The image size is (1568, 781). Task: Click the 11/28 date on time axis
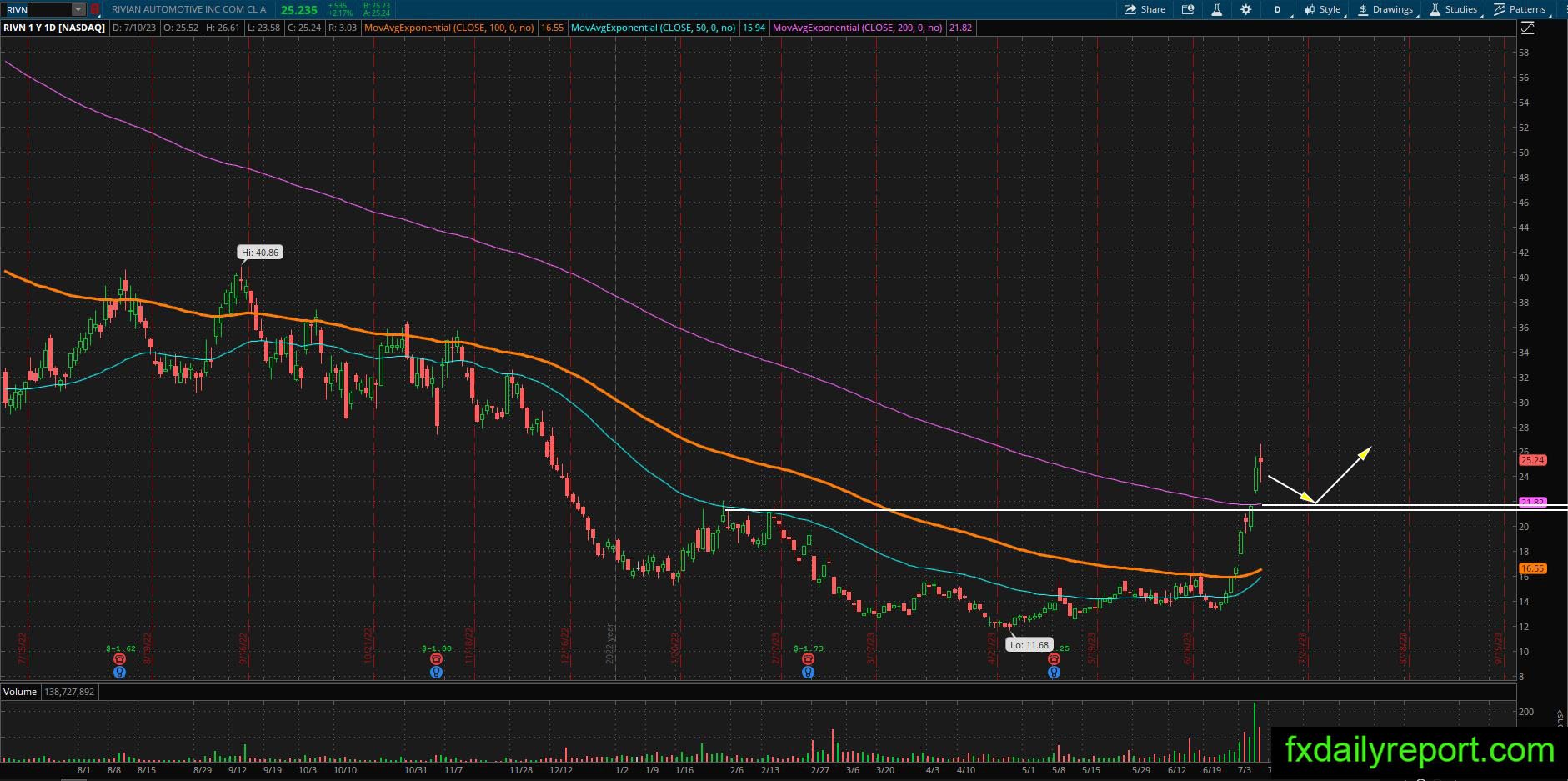(521, 770)
